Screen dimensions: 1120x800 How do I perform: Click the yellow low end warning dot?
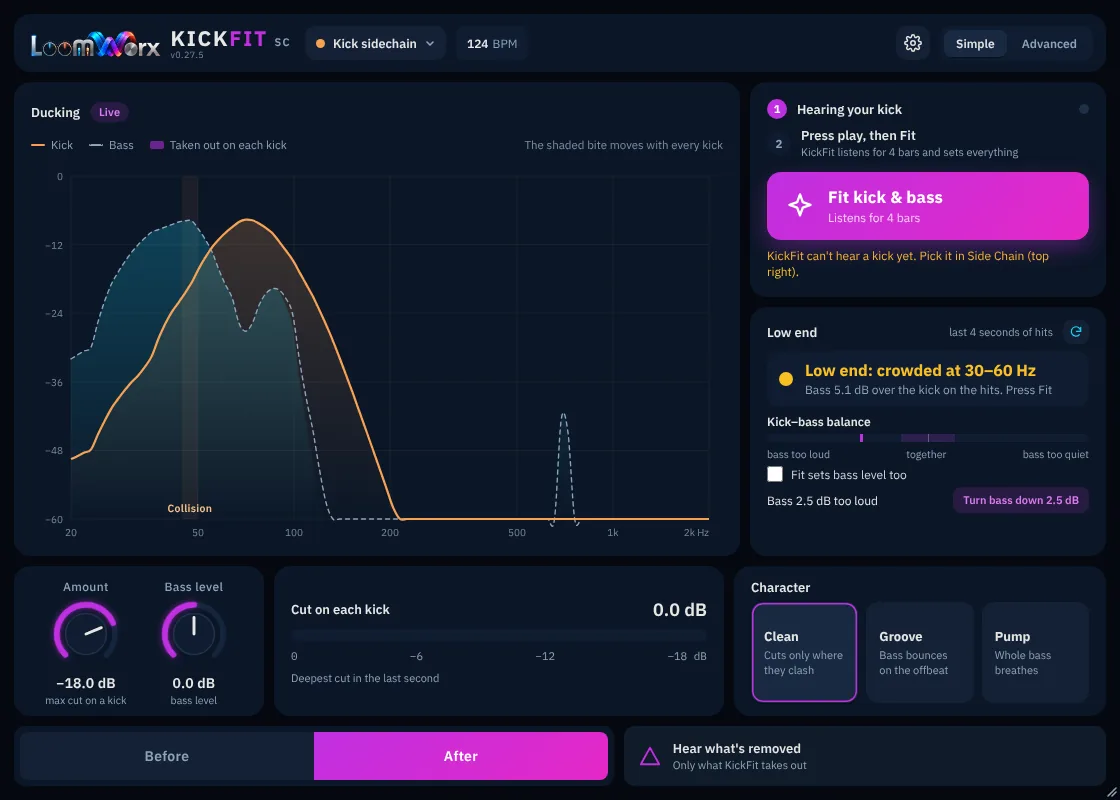pos(786,379)
